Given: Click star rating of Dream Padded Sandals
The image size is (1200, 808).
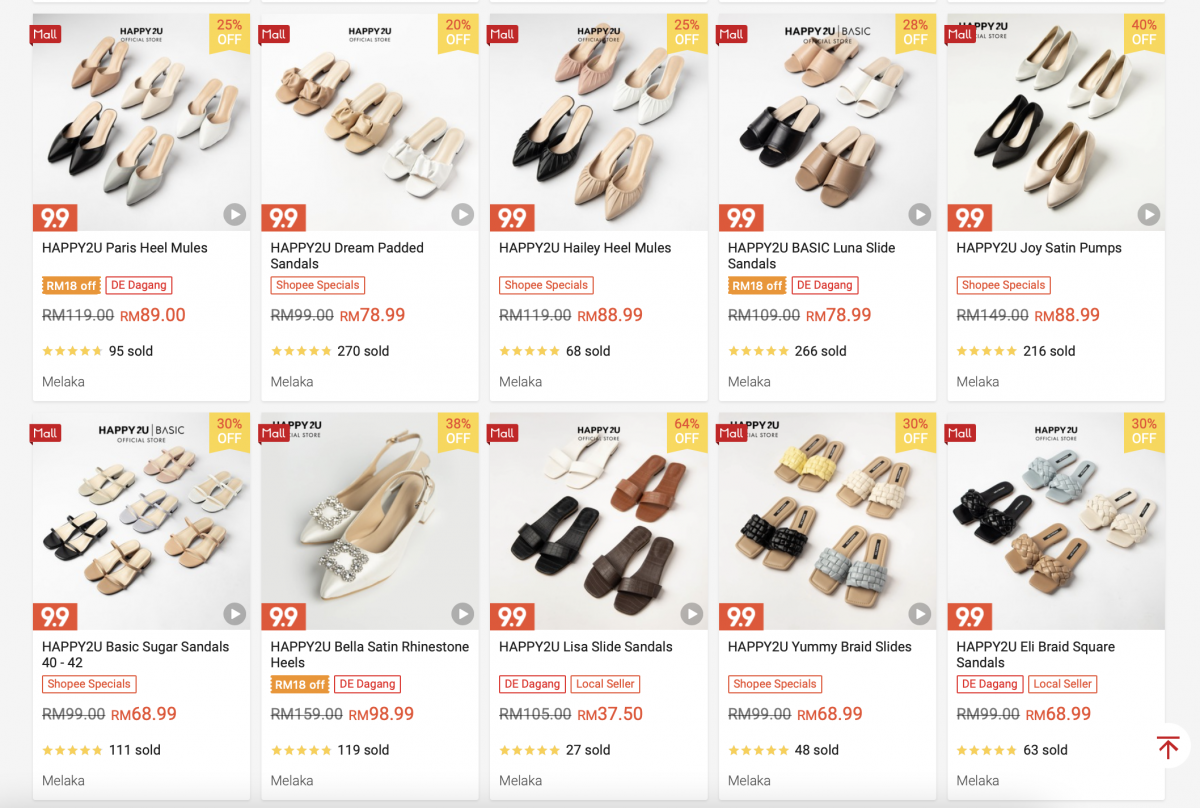Looking at the screenshot, I should pos(301,351).
